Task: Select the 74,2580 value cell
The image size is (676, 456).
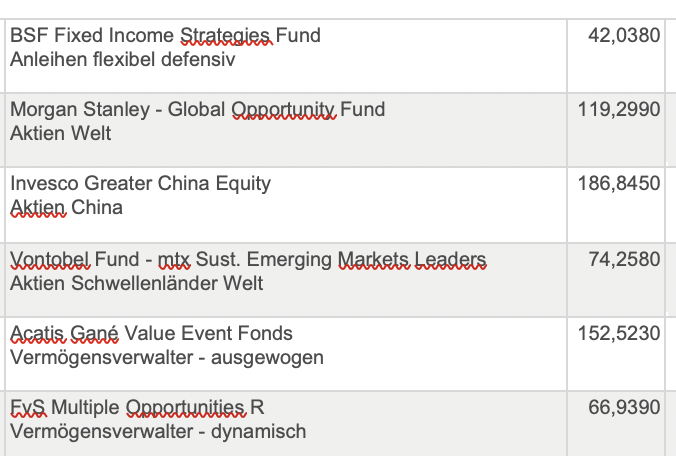Action: pos(624,260)
